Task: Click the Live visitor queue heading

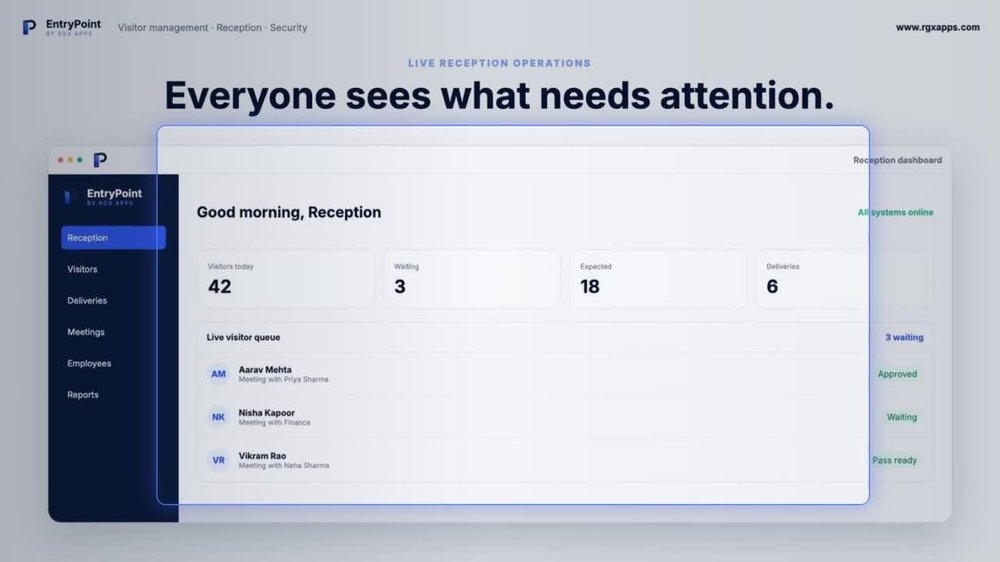Action: (x=243, y=337)
